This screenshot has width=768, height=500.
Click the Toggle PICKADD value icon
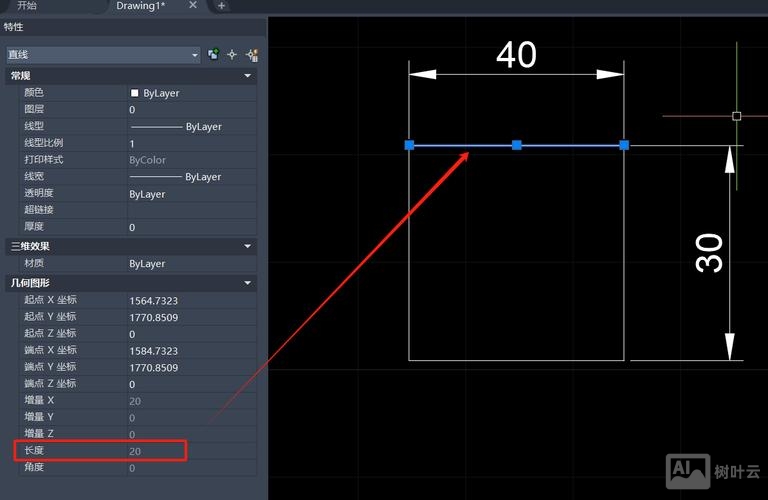pos(213,55)
